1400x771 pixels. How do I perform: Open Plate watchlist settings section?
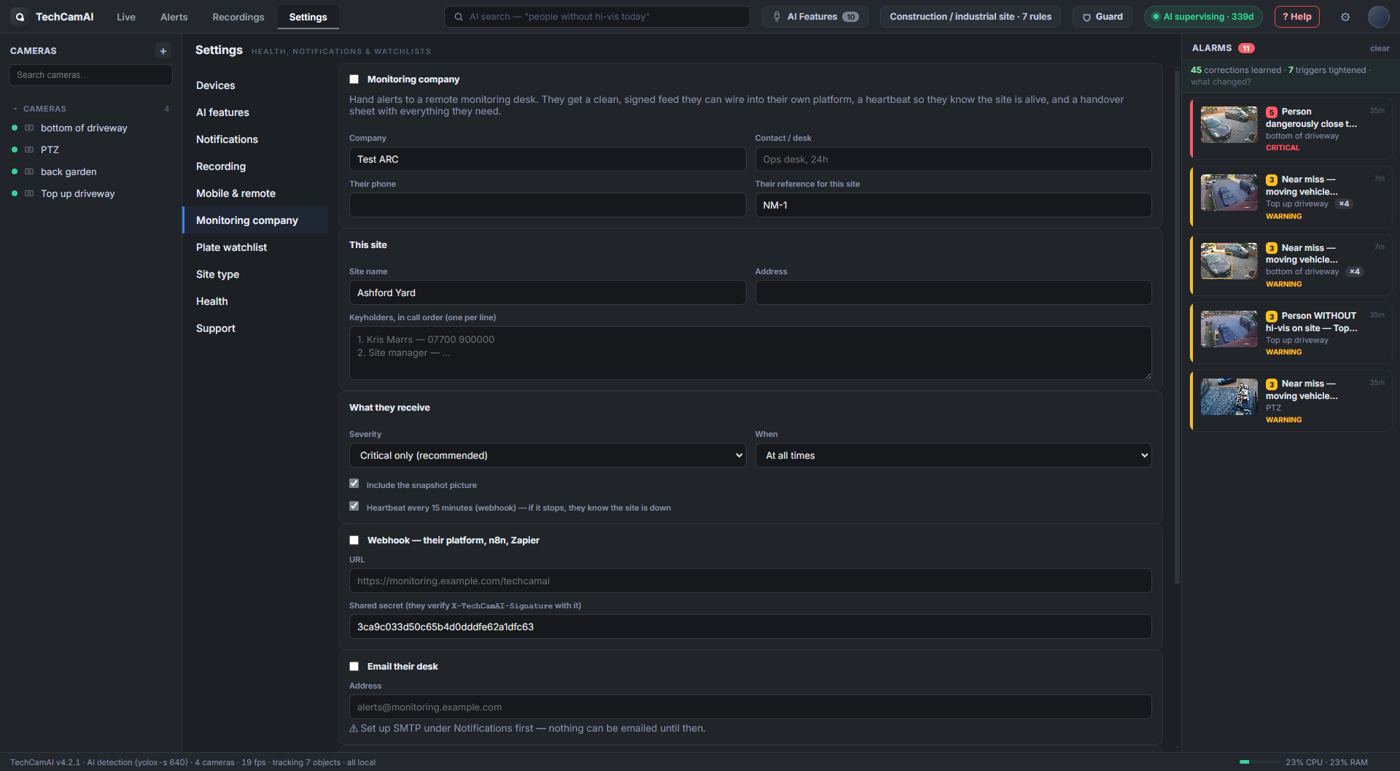(255, 247)
